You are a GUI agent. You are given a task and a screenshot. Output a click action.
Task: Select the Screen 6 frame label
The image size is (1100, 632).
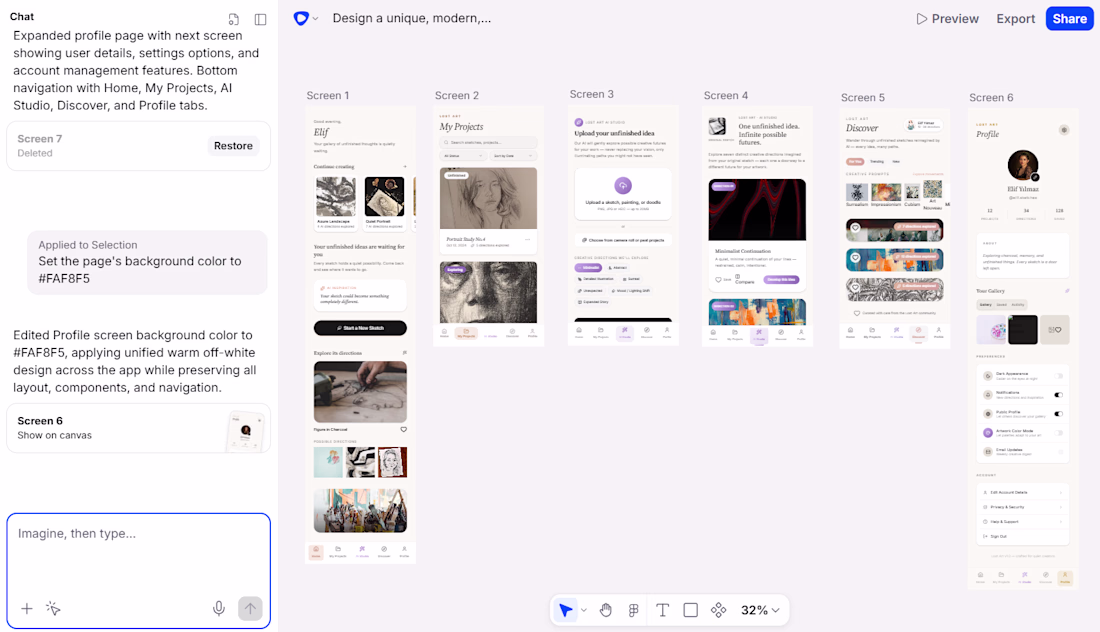(x=991, y=98)
